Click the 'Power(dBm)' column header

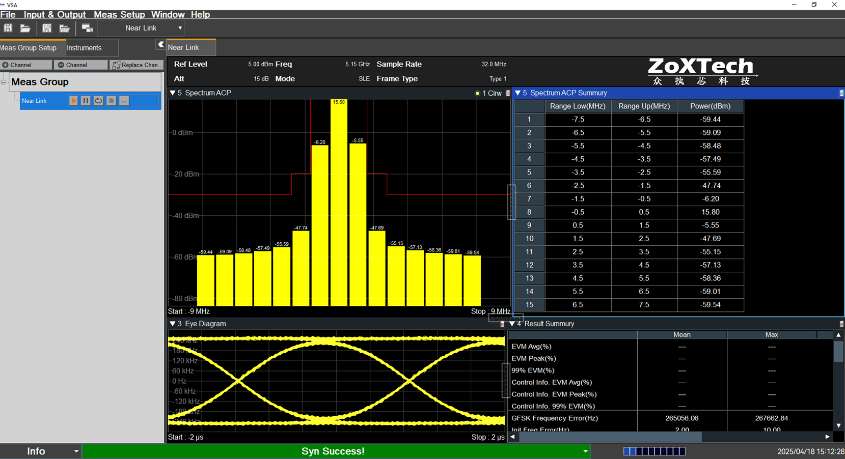click(x=710, y=106)
